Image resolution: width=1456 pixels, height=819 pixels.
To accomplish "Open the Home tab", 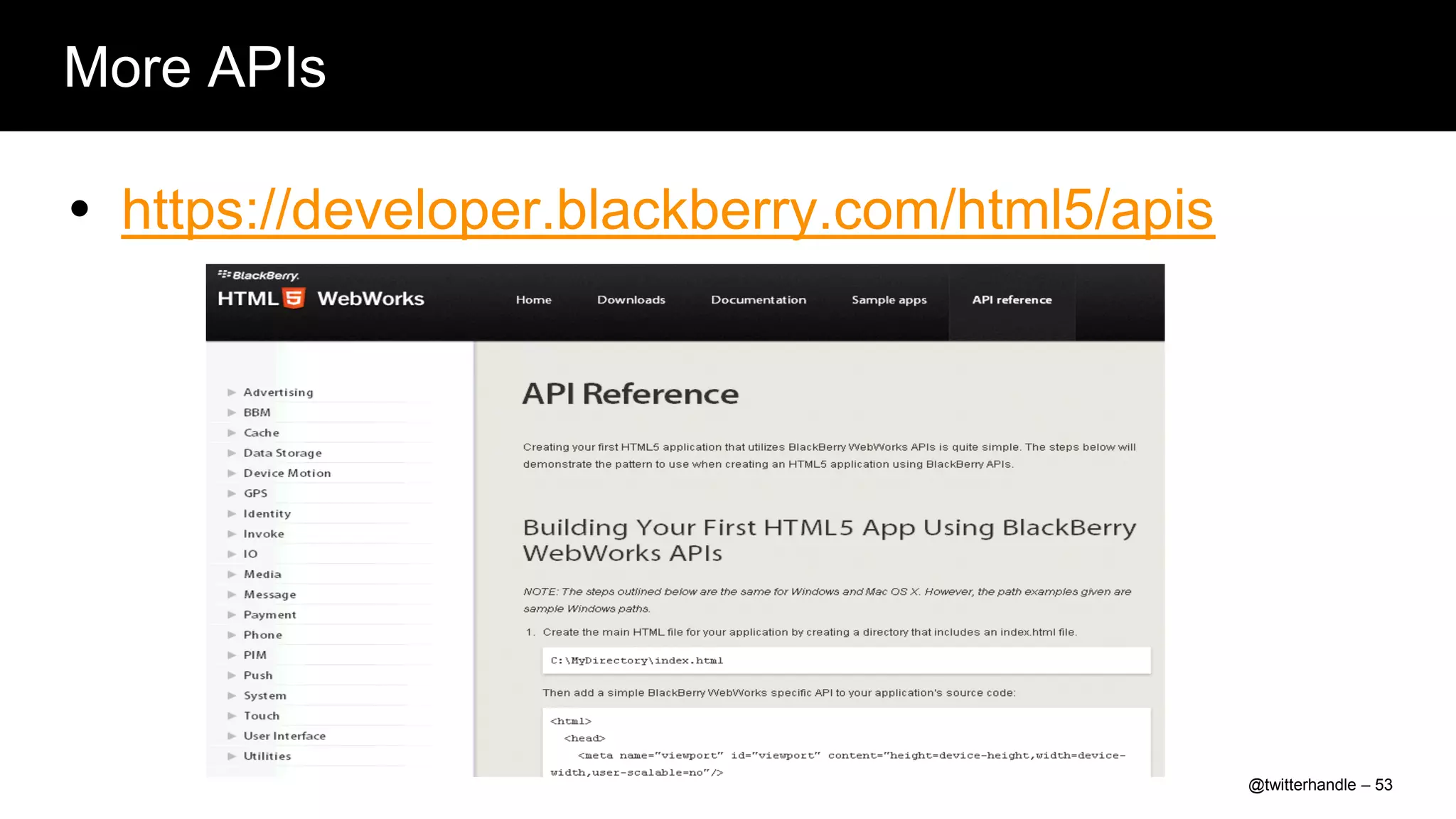I will pos(533,300).
